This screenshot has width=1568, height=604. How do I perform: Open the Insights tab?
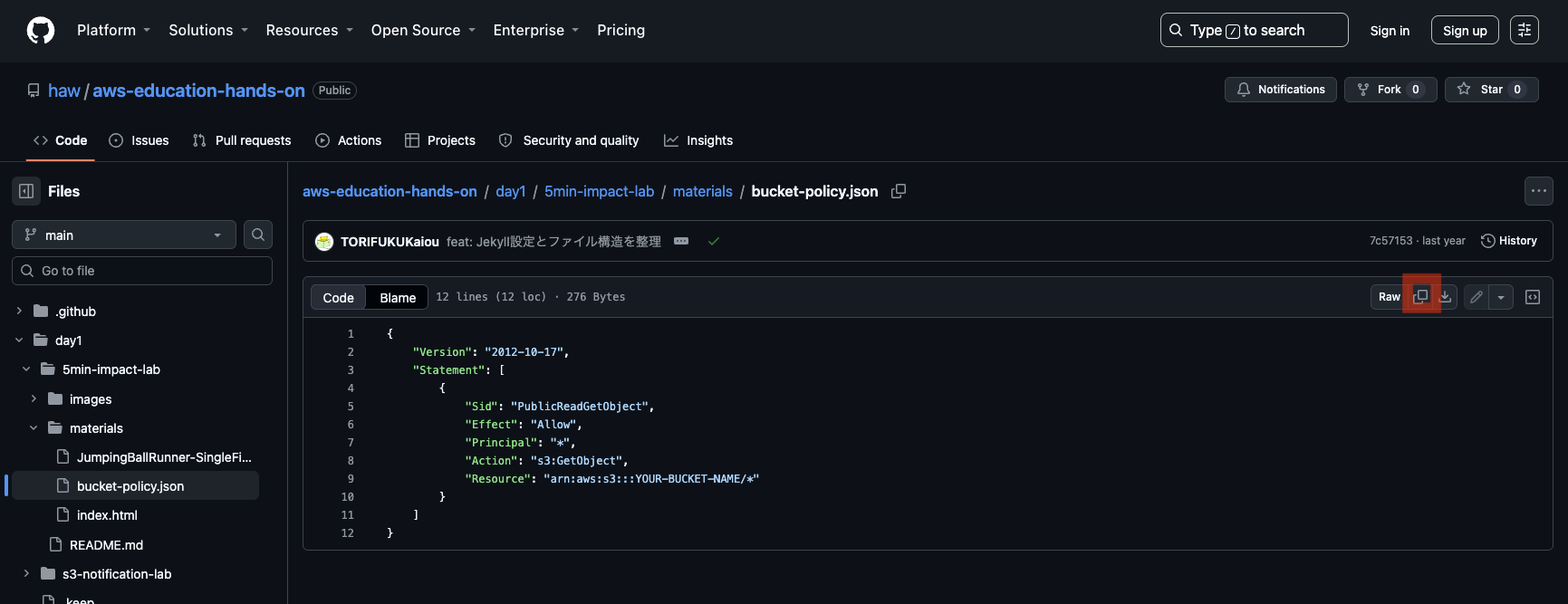coord(698,140)
